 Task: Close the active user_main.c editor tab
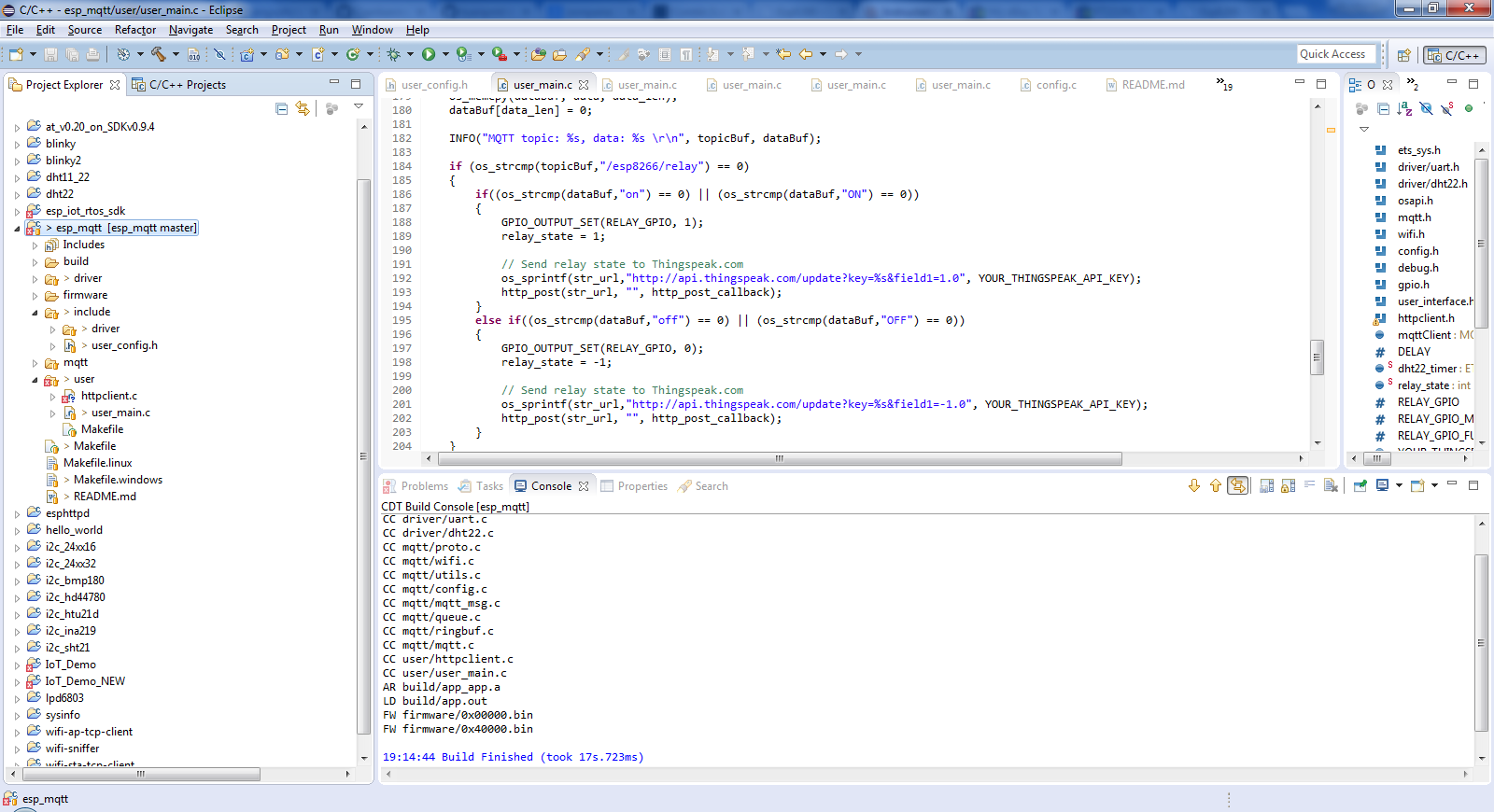[584, 85]
